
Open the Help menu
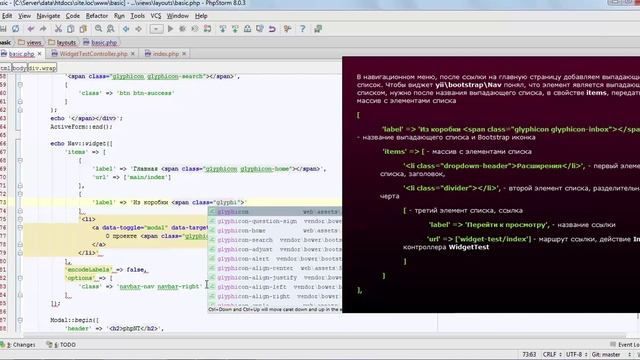[x=201, y=16]
